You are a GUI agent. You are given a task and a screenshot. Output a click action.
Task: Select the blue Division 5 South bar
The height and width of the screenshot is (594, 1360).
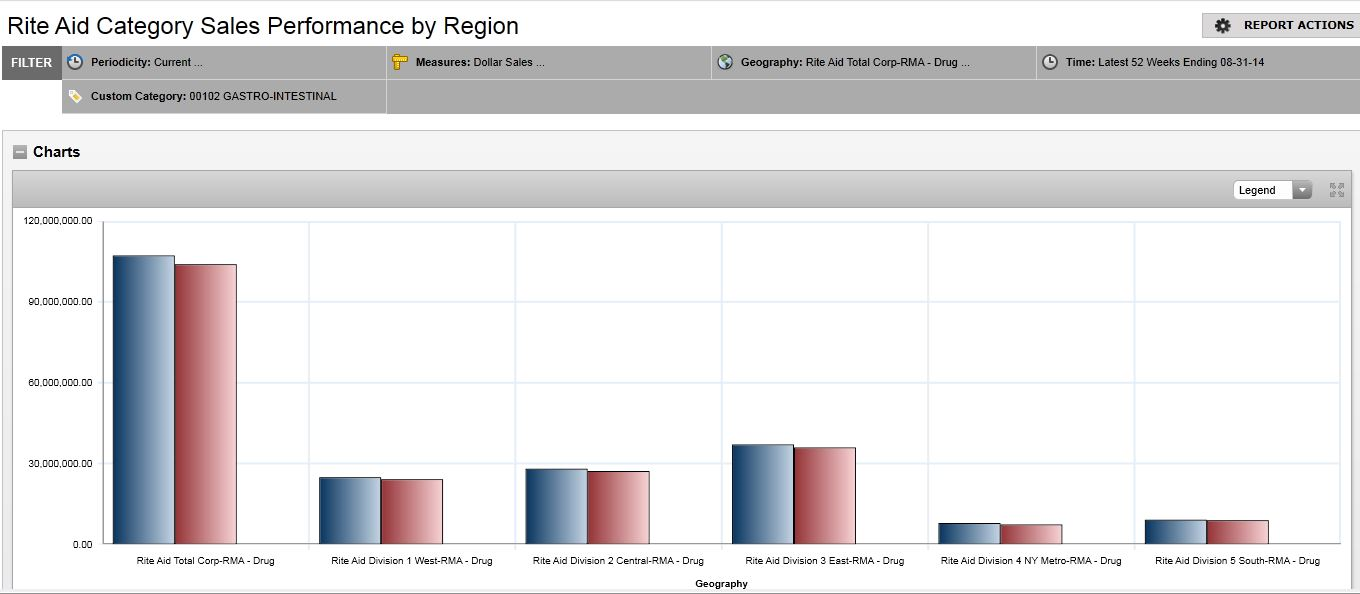click(x=1176, y=531)
